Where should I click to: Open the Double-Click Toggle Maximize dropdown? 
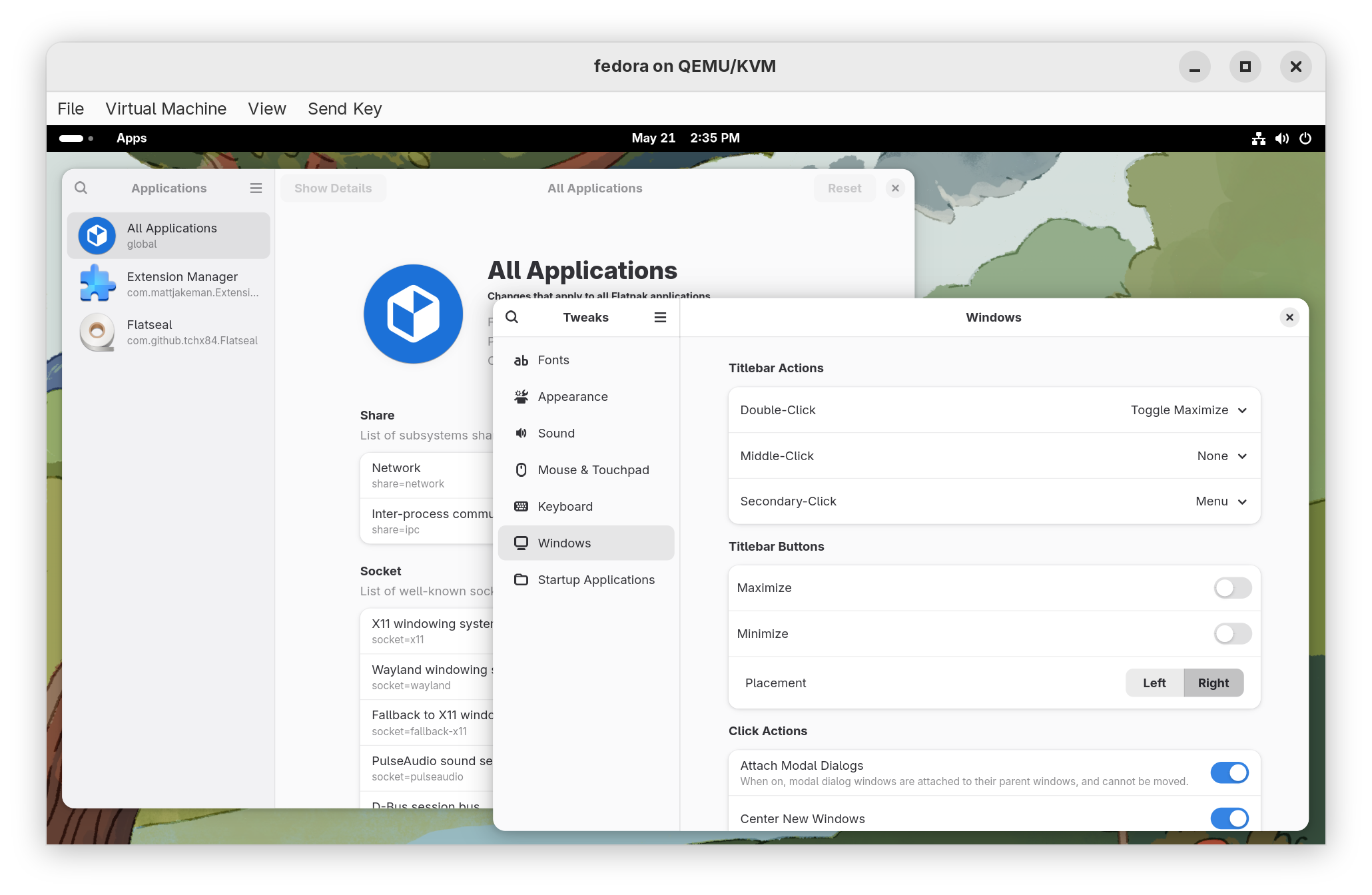pos(1188,410)
